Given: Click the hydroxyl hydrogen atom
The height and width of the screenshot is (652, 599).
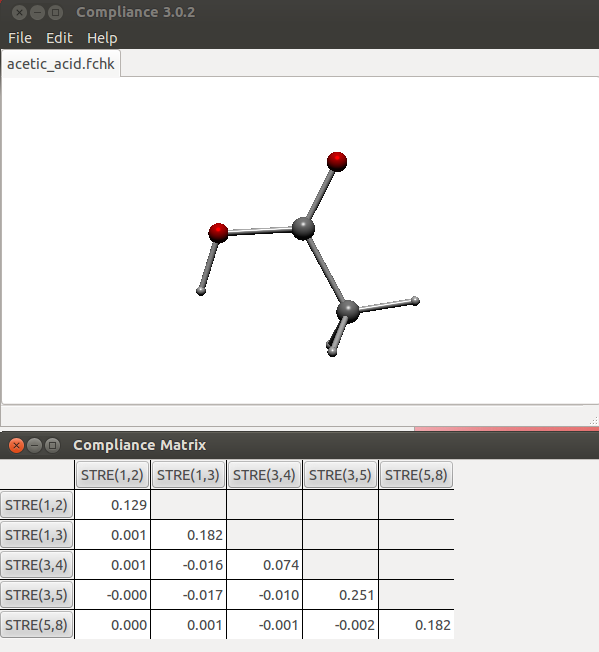Looking at the screenshot, I should (x=201, y=291).
